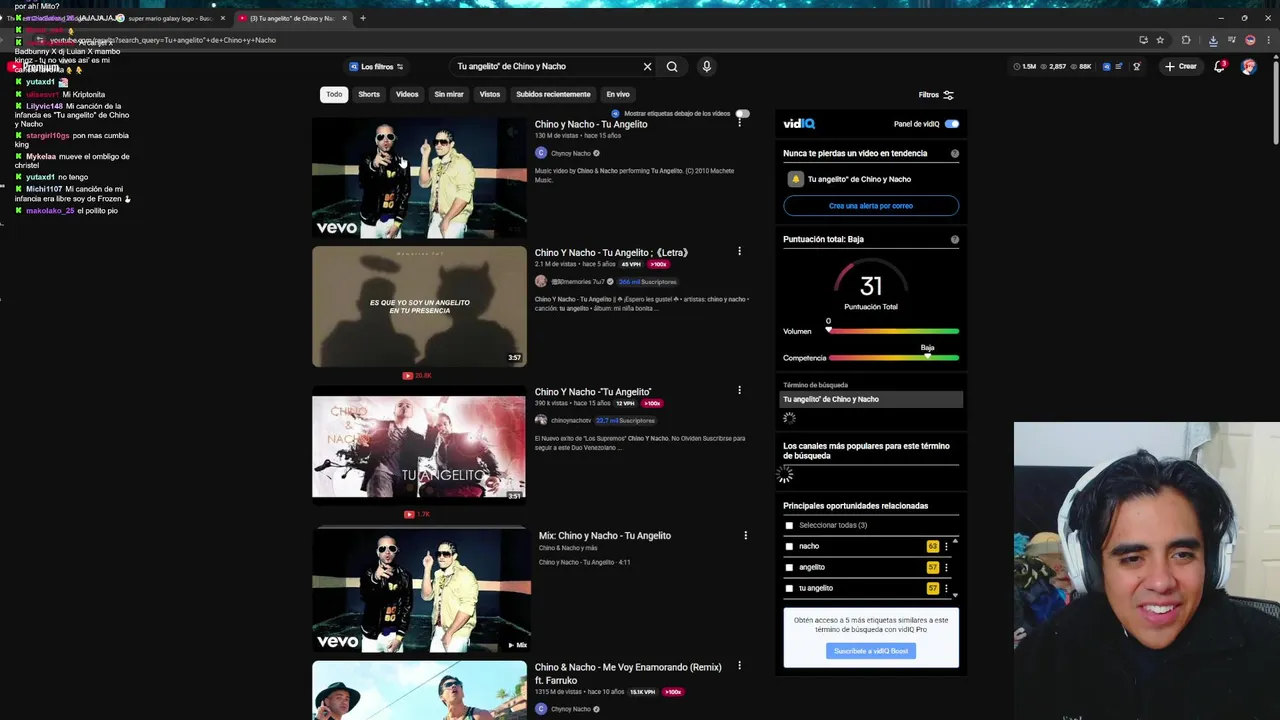The width and height of the screenshot is (1280, 720).
Task: Check the tu angelito keyword checkbox
Action: (x=789, y=589)
